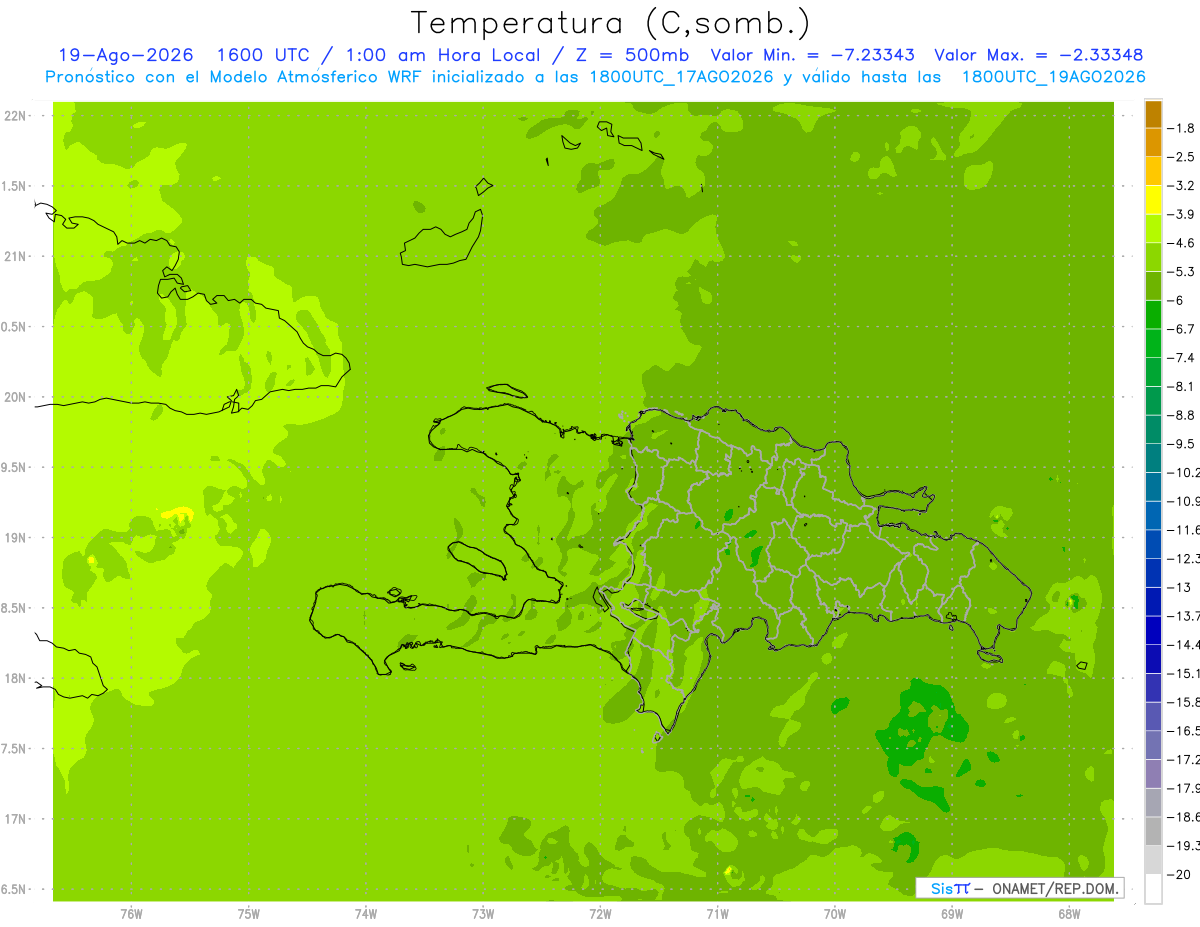Click the date '19-Ago-2026'
Image resolution: width=1200 pixels, height=927 pixels.
[125, 55]
